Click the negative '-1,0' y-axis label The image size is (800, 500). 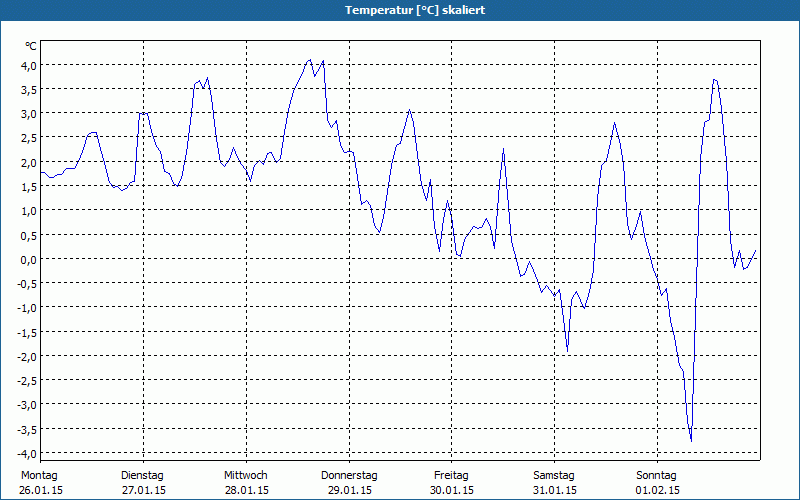27,308
